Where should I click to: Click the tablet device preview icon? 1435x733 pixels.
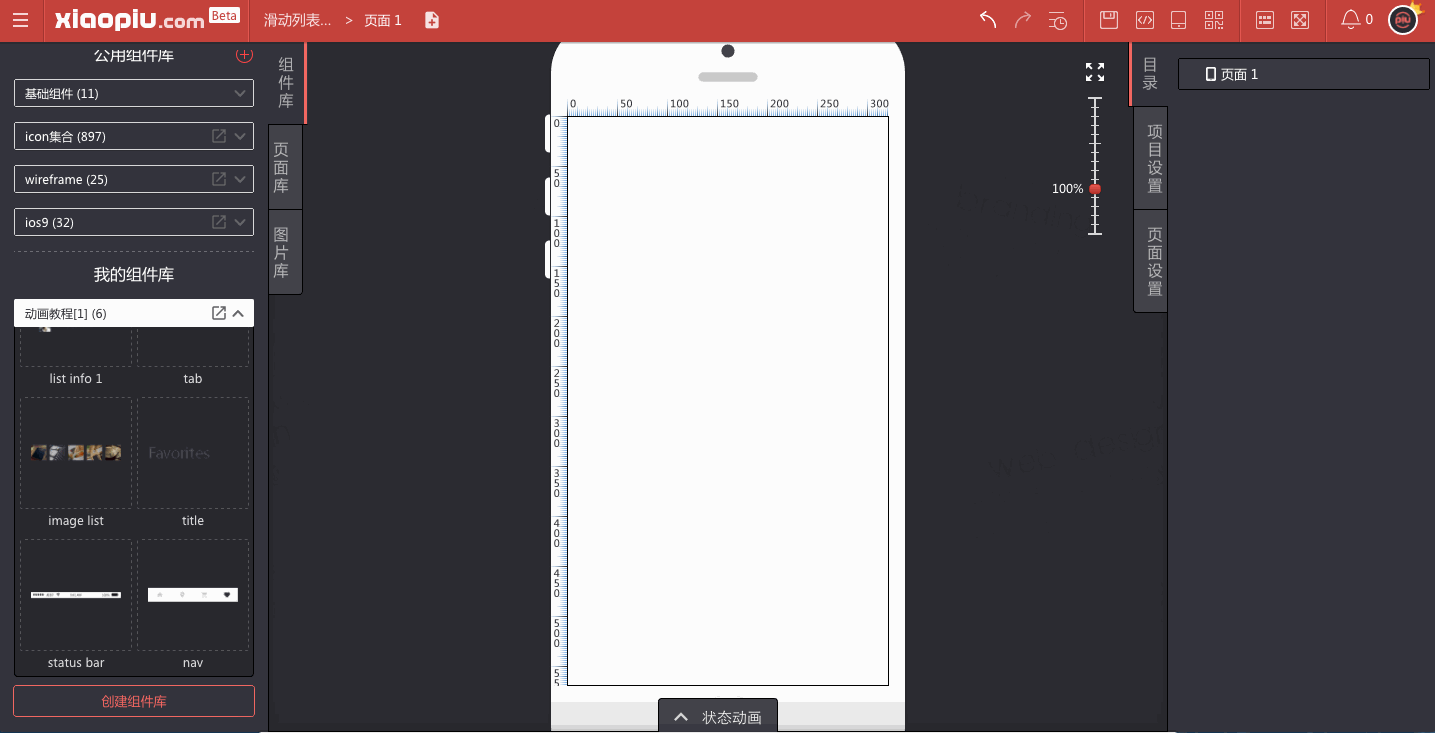click(x=1178, y=20)
